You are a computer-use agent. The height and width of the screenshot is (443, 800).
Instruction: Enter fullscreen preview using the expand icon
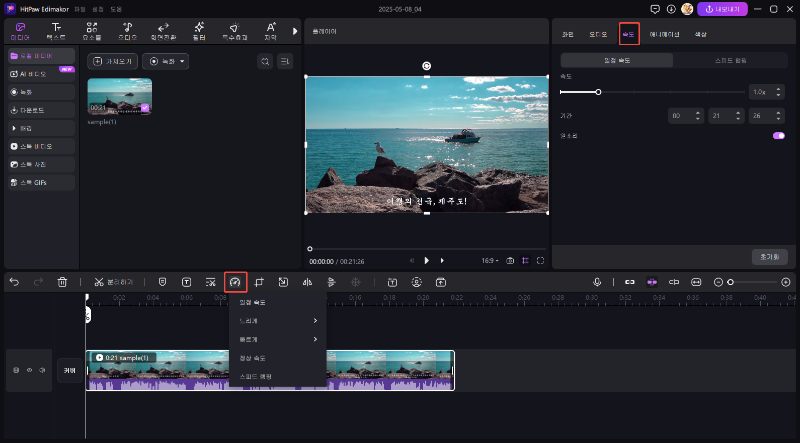click(540, 260)
